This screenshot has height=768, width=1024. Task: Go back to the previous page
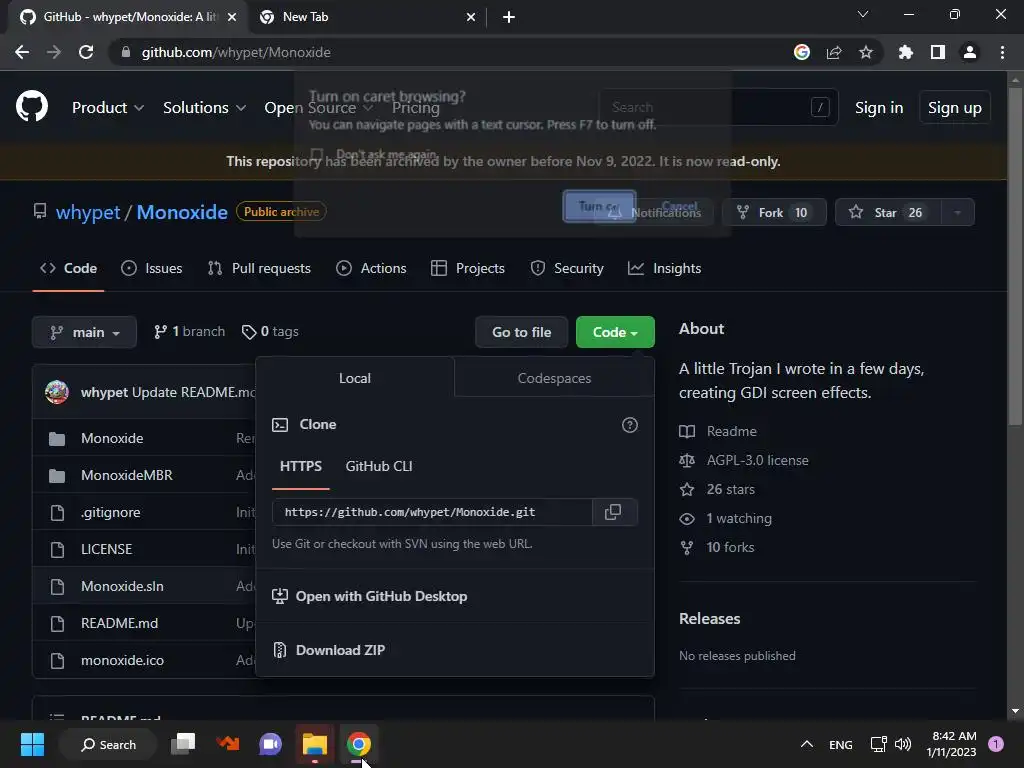click(x=22, y=52)
